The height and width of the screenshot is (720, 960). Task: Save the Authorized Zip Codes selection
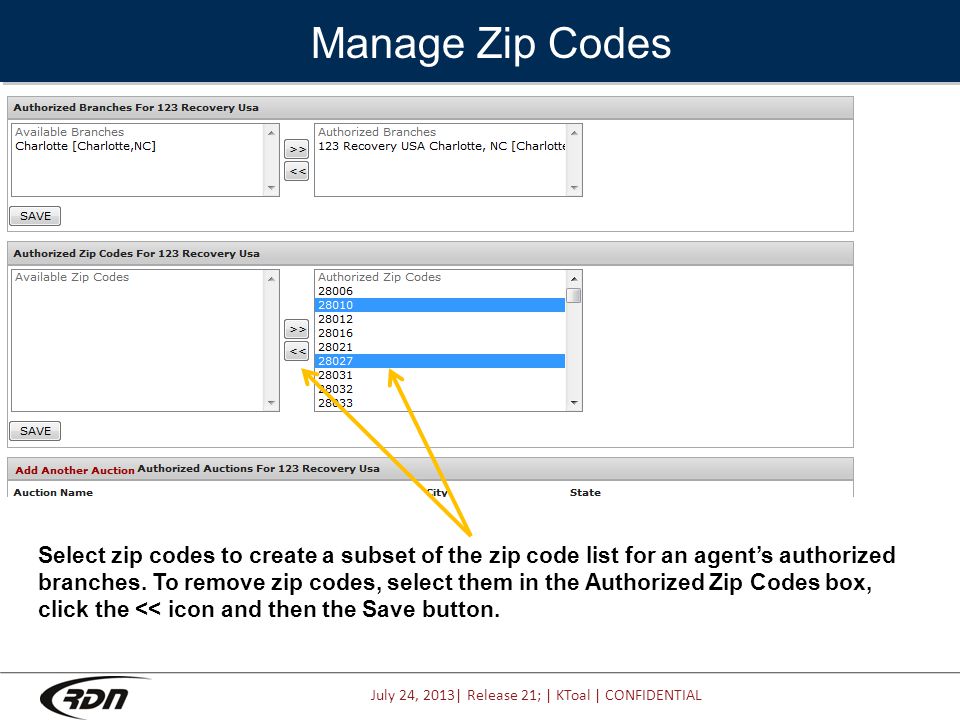click(35, 431)
